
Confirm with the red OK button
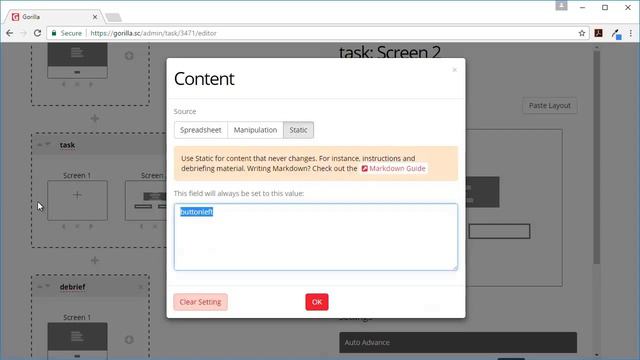[x=317, y=302]
